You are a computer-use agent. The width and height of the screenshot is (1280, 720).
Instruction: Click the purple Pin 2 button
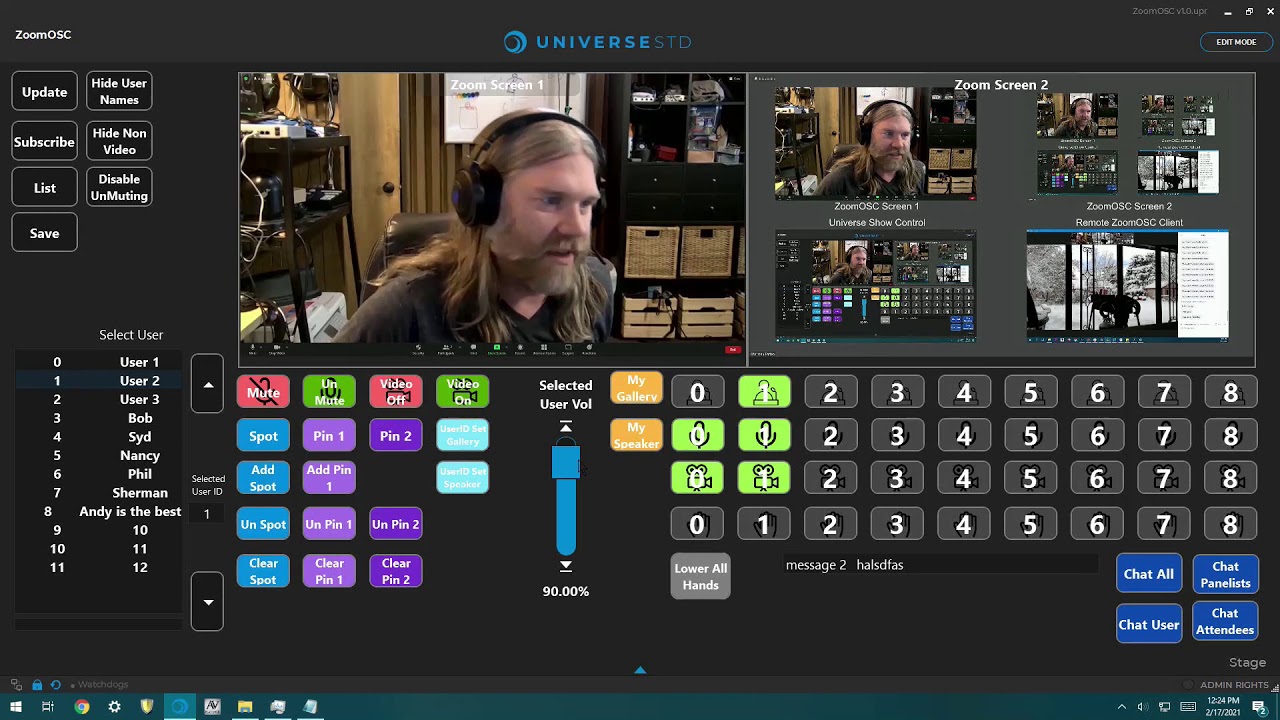[x=396, y=436]
